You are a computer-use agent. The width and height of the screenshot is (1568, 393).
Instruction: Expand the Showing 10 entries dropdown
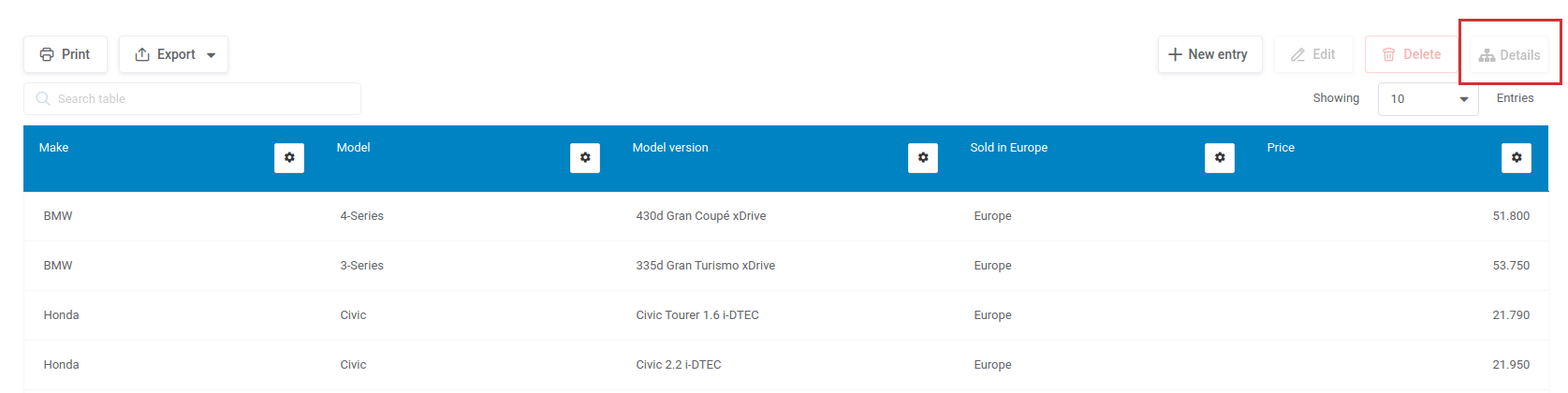coord(1429,98)
